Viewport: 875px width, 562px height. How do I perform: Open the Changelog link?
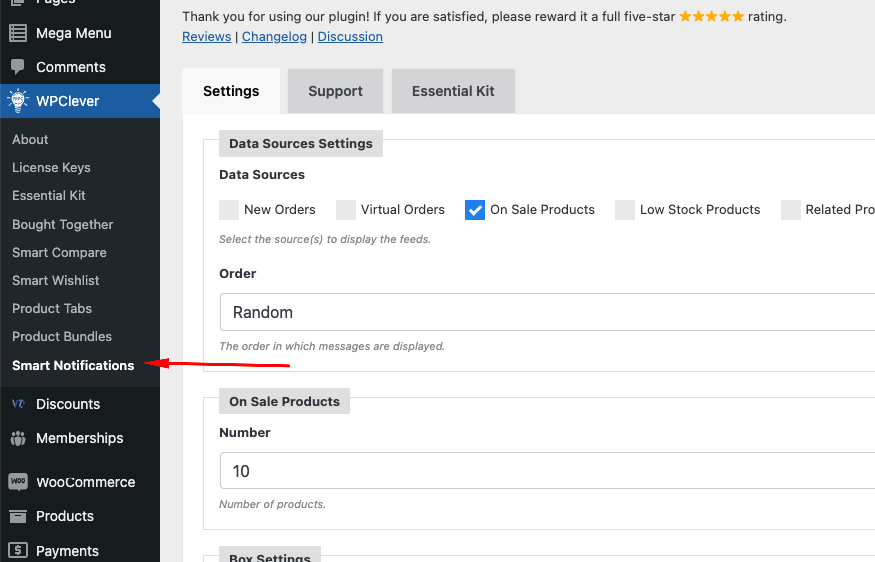(x=274, y=37)
